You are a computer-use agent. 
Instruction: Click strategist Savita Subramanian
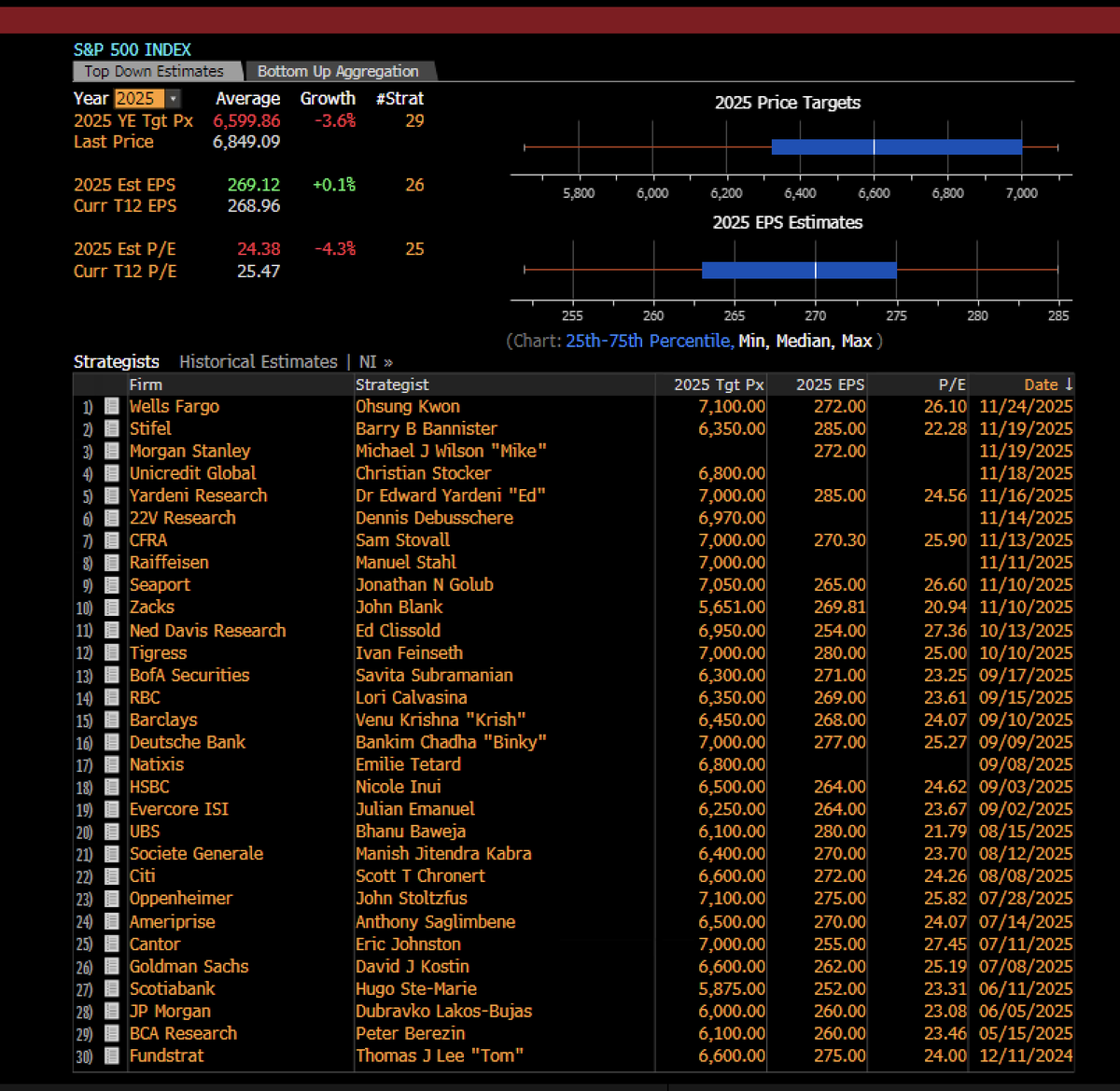434,676
